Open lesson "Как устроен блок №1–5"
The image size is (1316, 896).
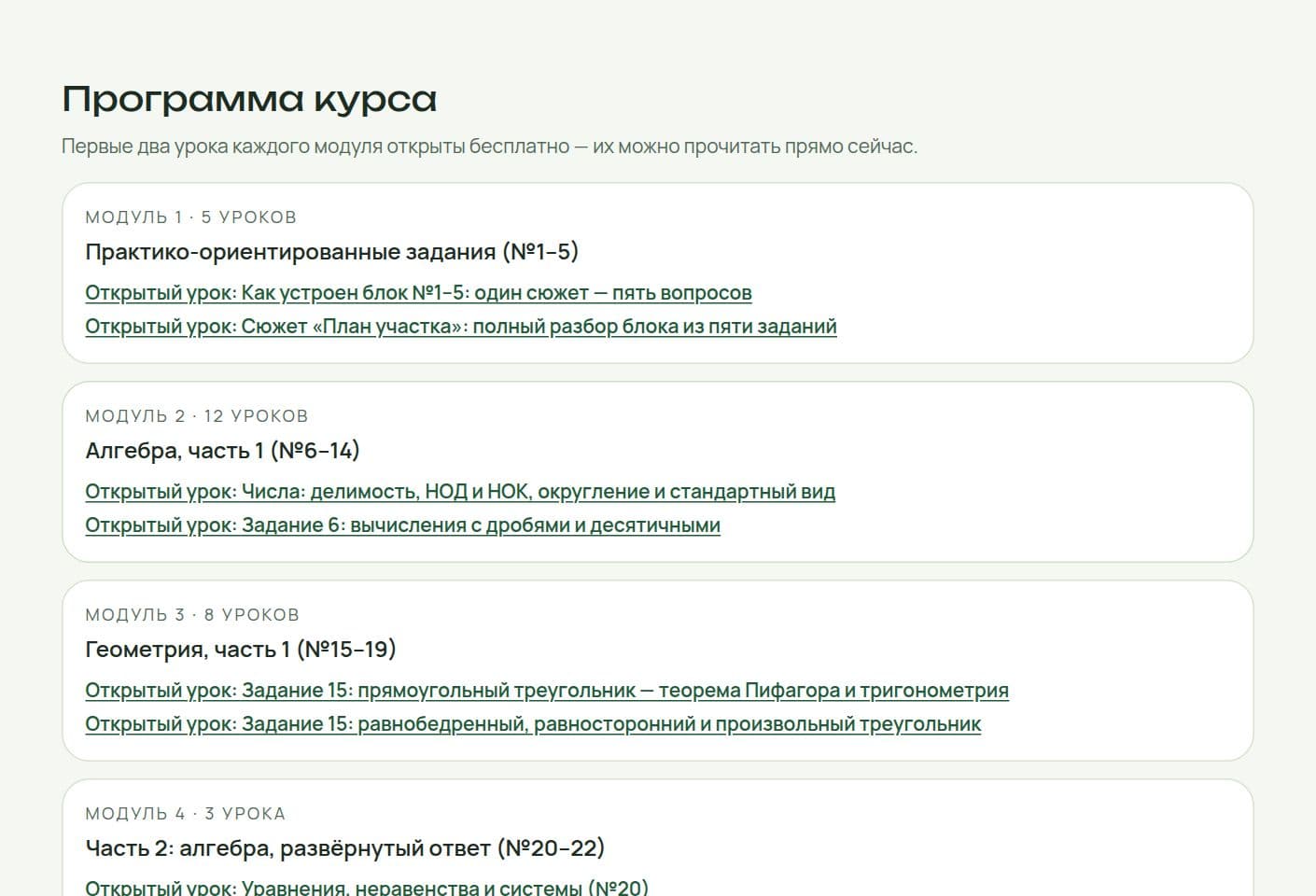click(x=418, y=293)
